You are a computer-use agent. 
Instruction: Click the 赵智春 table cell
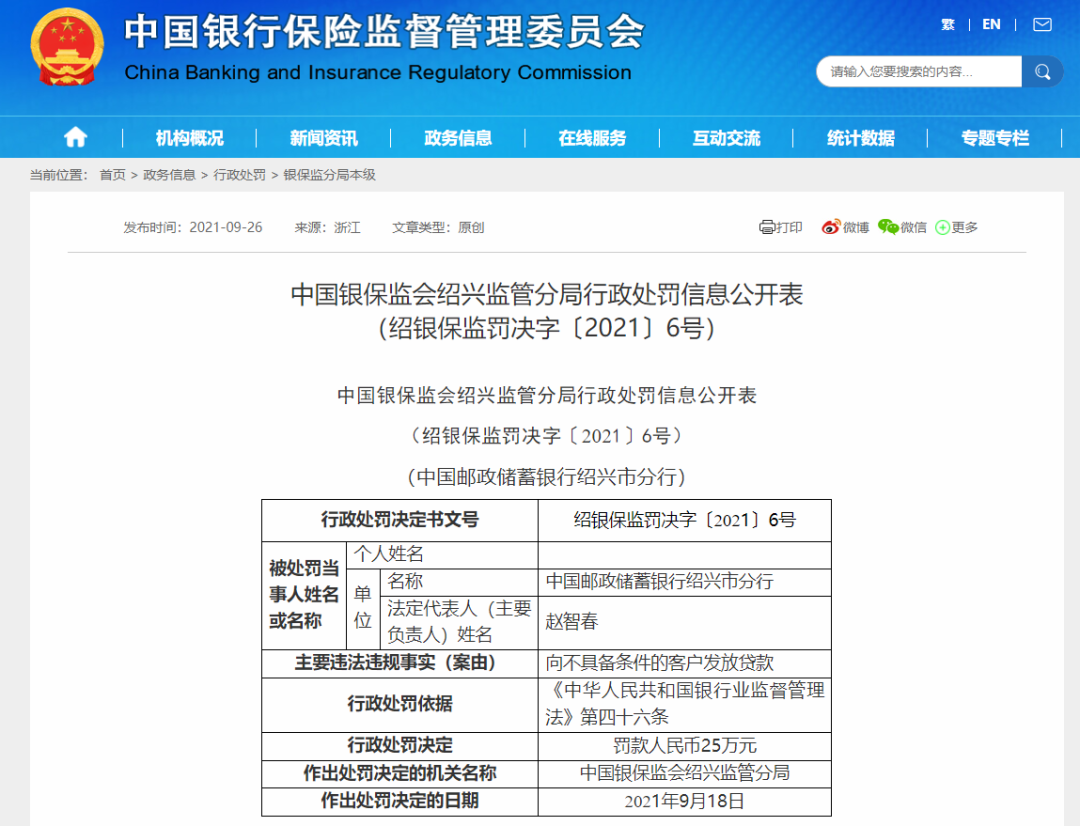coord(685,622)
